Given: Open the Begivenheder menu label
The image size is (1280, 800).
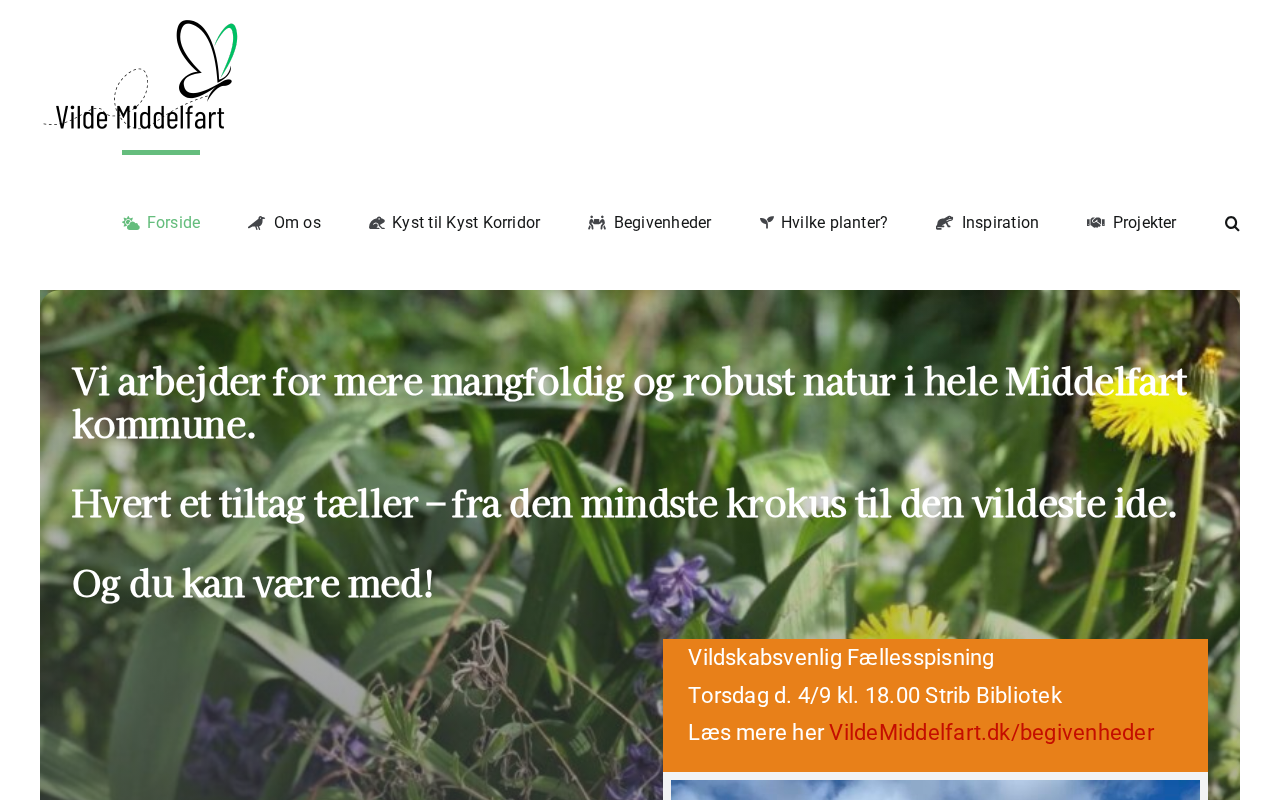Looking at the screenshot, I should [x=662, y=223].
